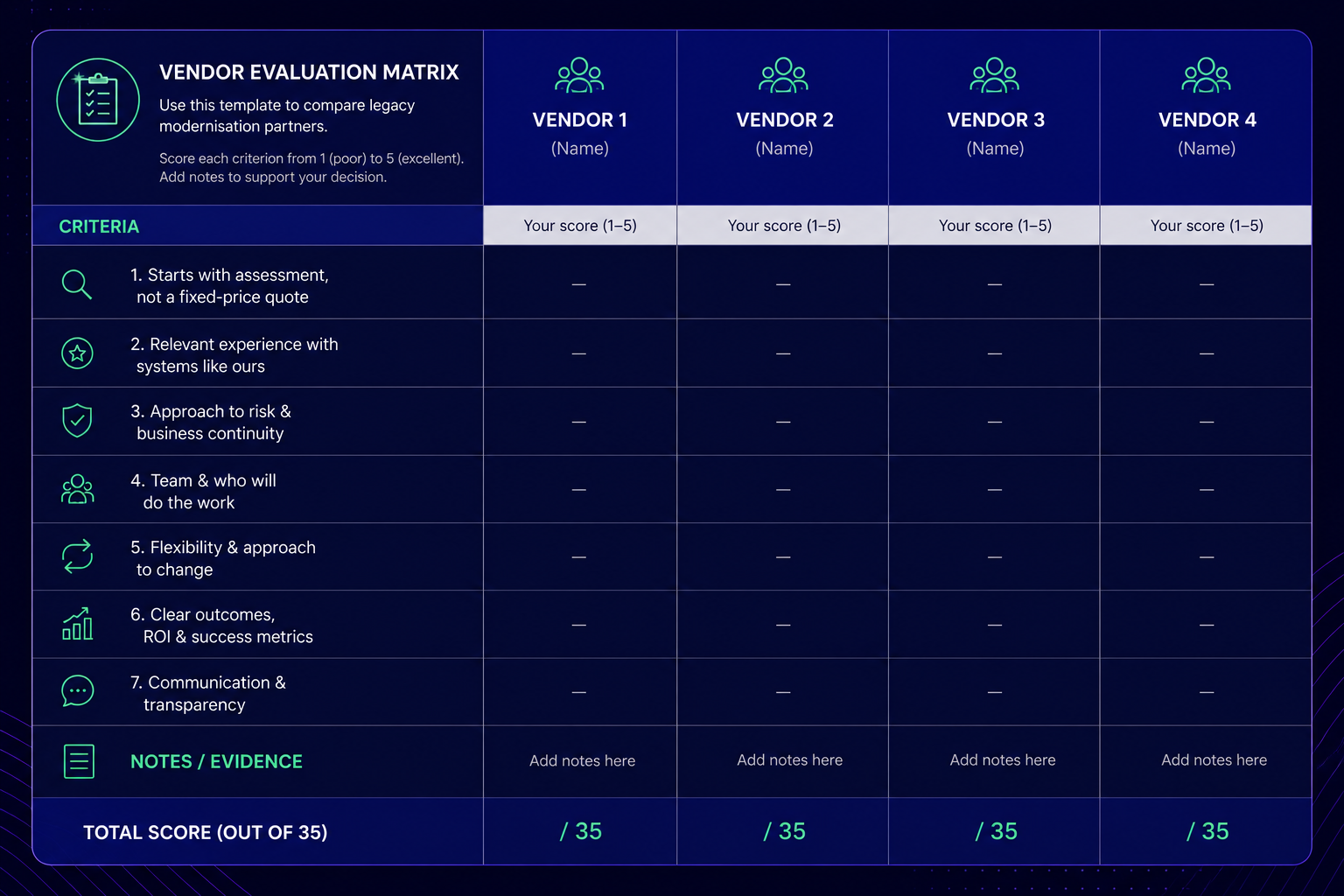This screenshot has width=1344, height=896.
Task: Click the chat bubble icon for communication criterion
Action: pyautogui.click(x=77, y=691)
